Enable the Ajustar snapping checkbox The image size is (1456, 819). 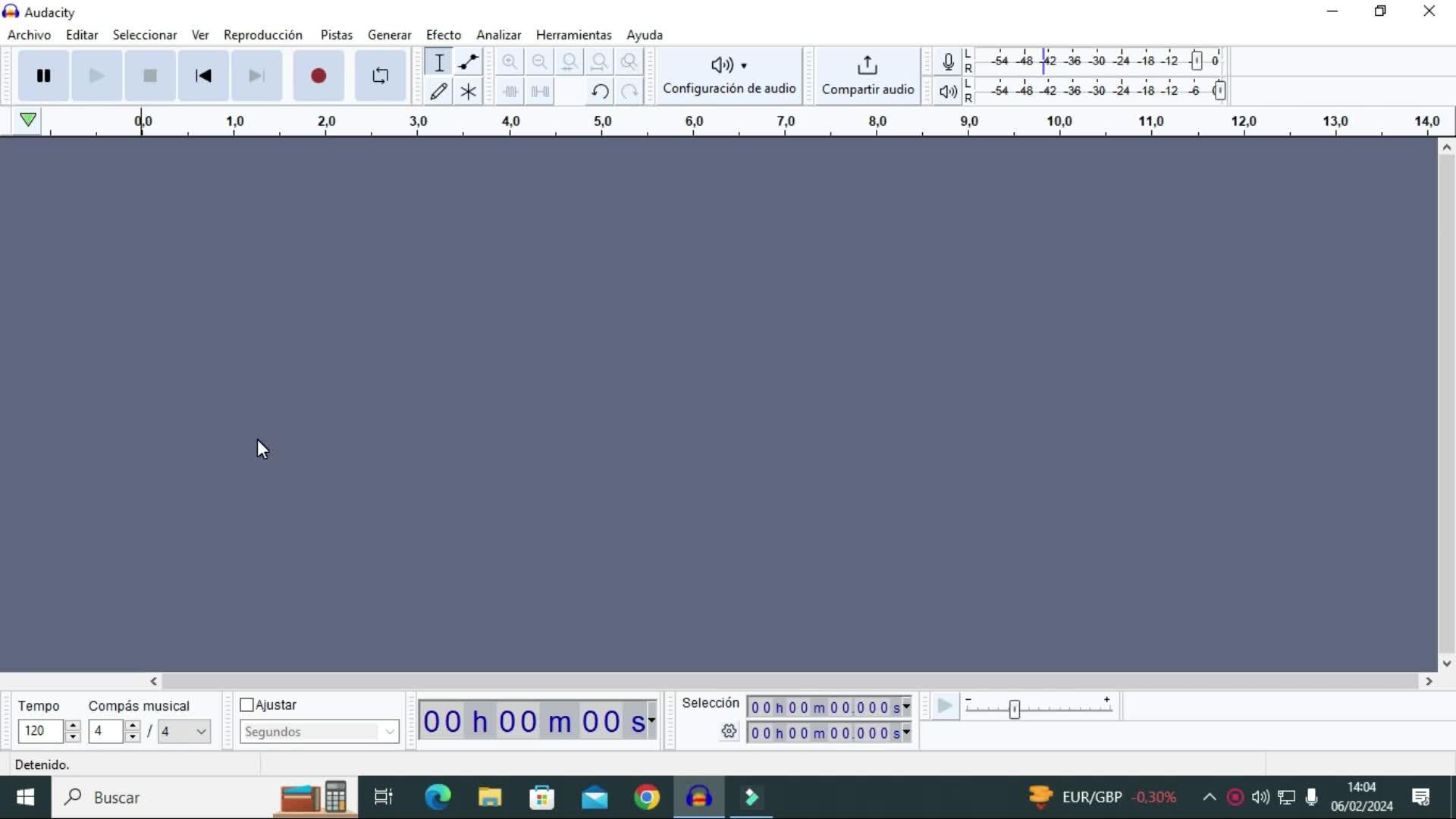pos(246,705)
